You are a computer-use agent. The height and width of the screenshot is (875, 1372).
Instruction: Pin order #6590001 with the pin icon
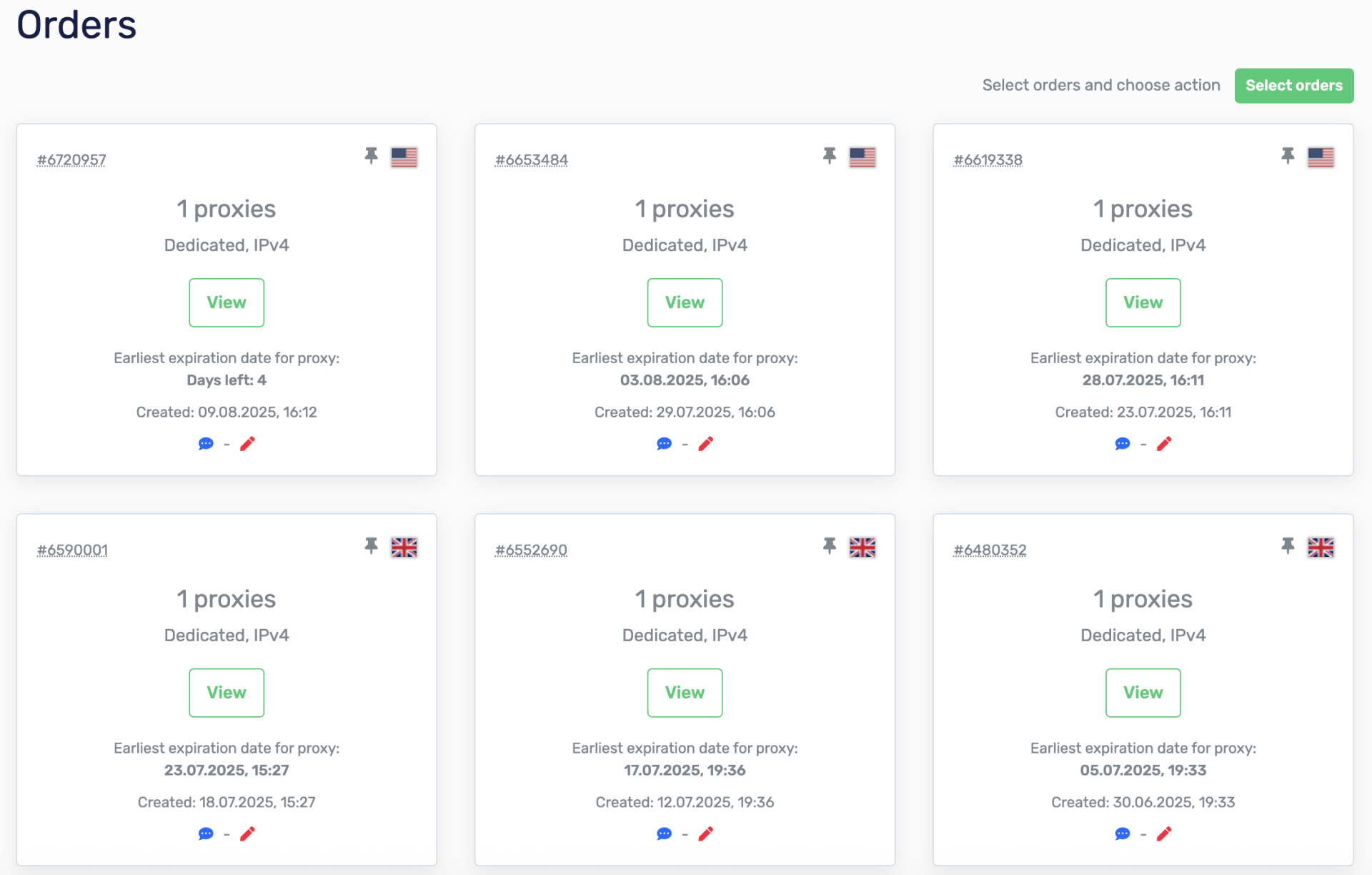pos(371,546)
